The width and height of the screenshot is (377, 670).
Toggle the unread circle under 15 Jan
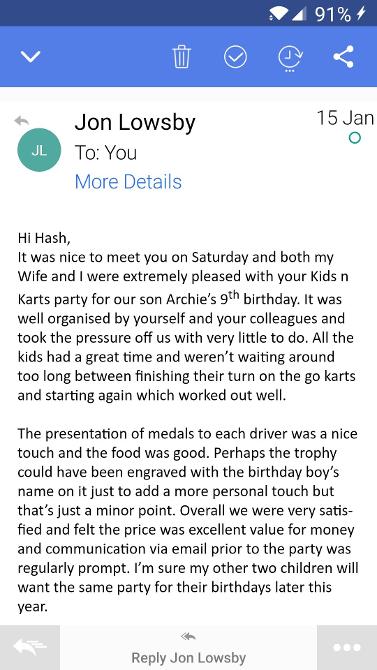(355, 138)
